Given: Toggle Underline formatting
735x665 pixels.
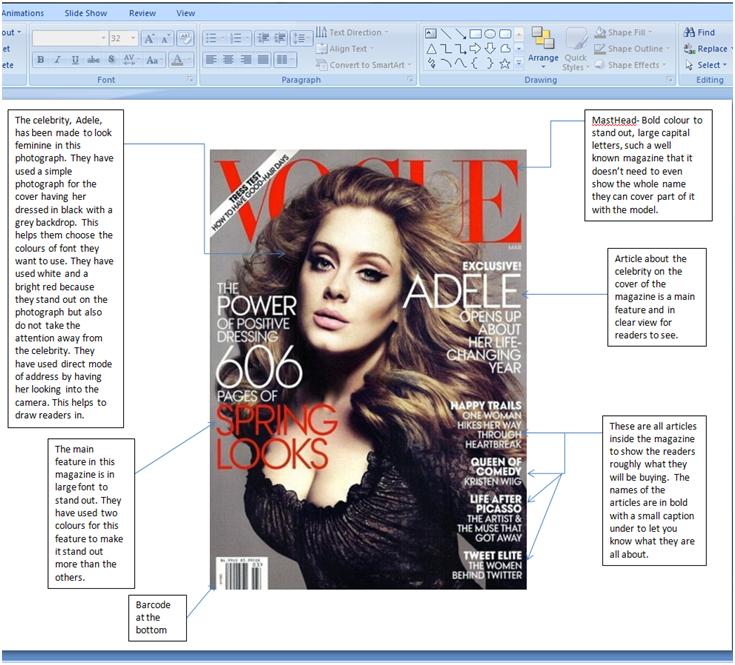Looking at the screenshot, I should coord(75,60).
